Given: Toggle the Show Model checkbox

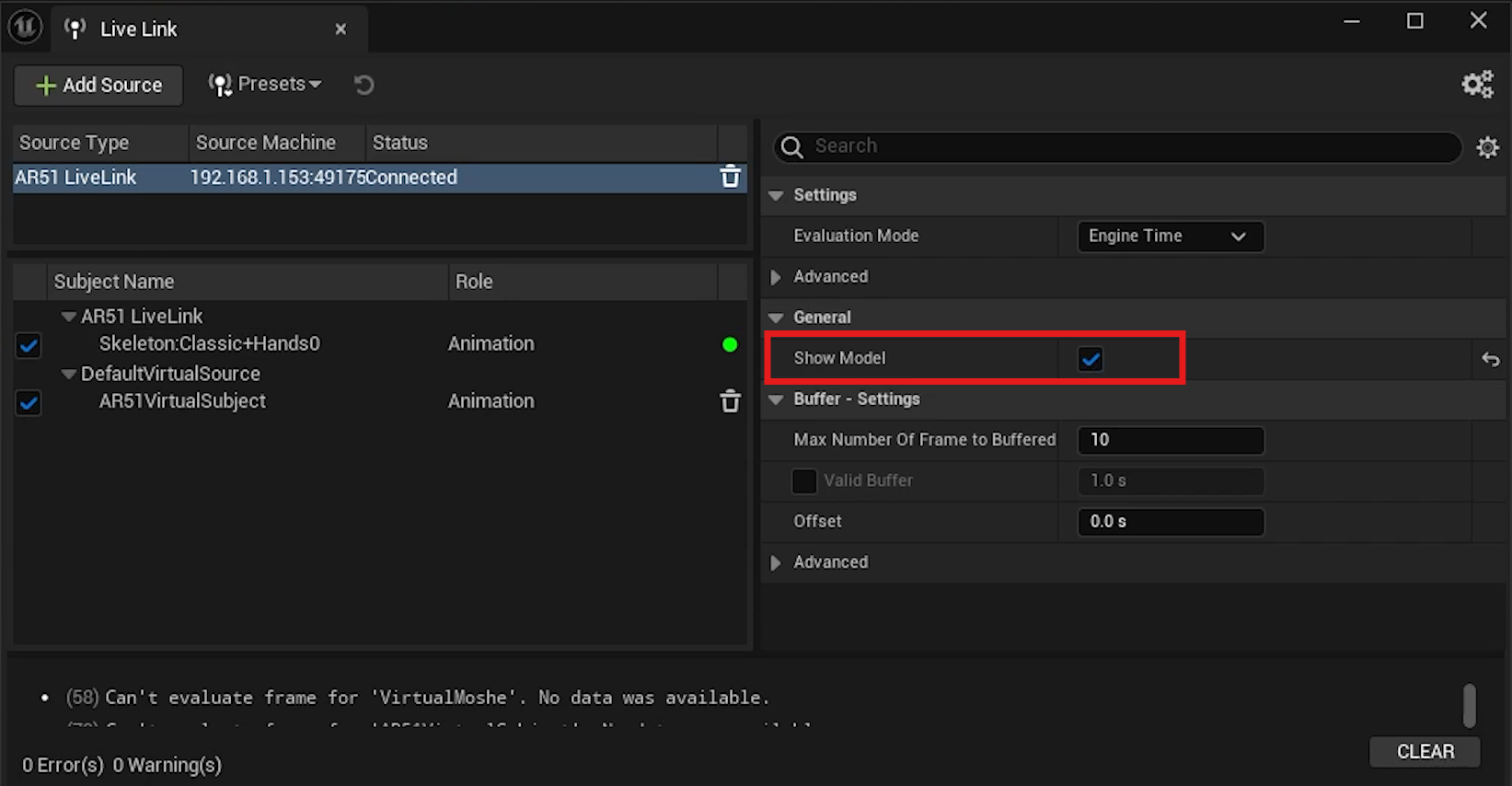Looking at the screenshot, I should coord(1091,359).
